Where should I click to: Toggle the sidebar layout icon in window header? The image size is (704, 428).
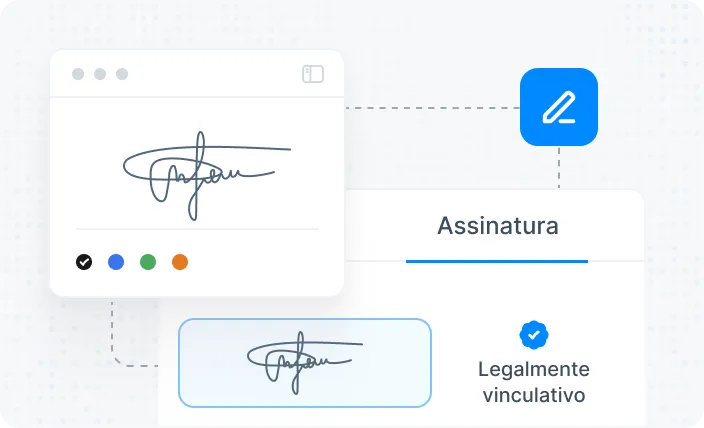pyautogui.click(x=313, y=74)
